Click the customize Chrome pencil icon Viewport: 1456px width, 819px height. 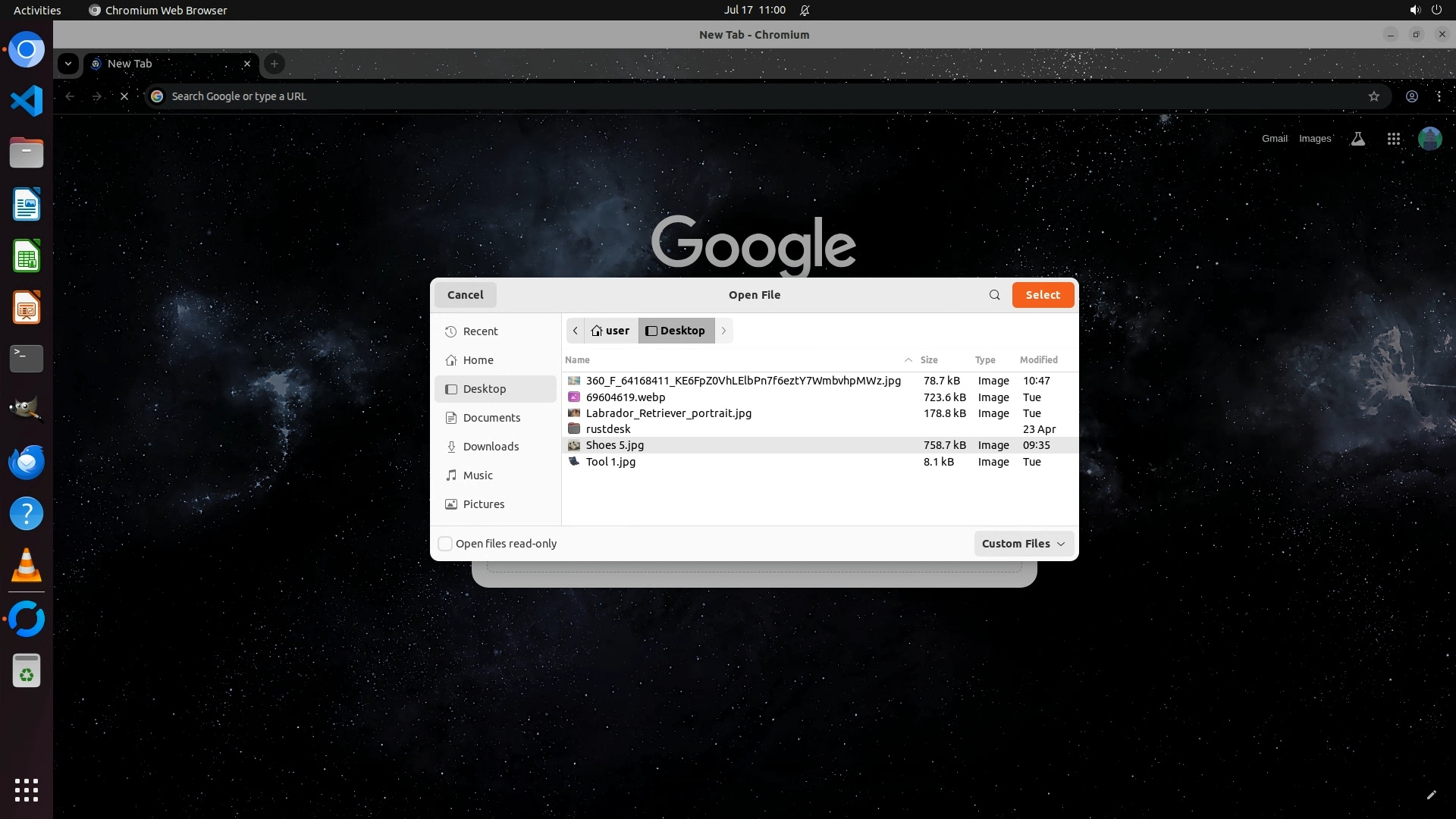(x=1431, y=795)
